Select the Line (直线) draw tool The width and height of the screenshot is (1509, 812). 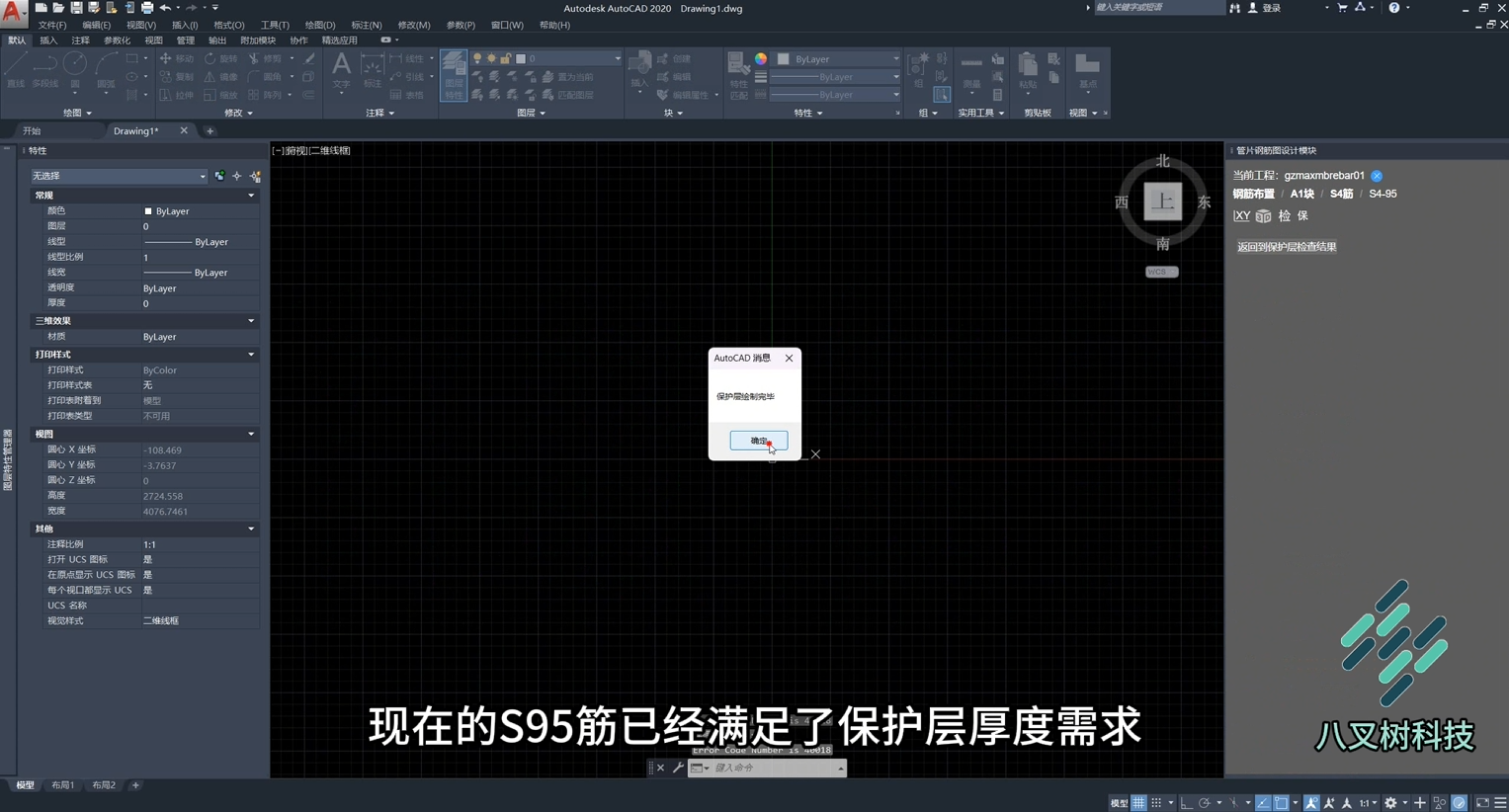pyautogui.click(x=16, y=71)
